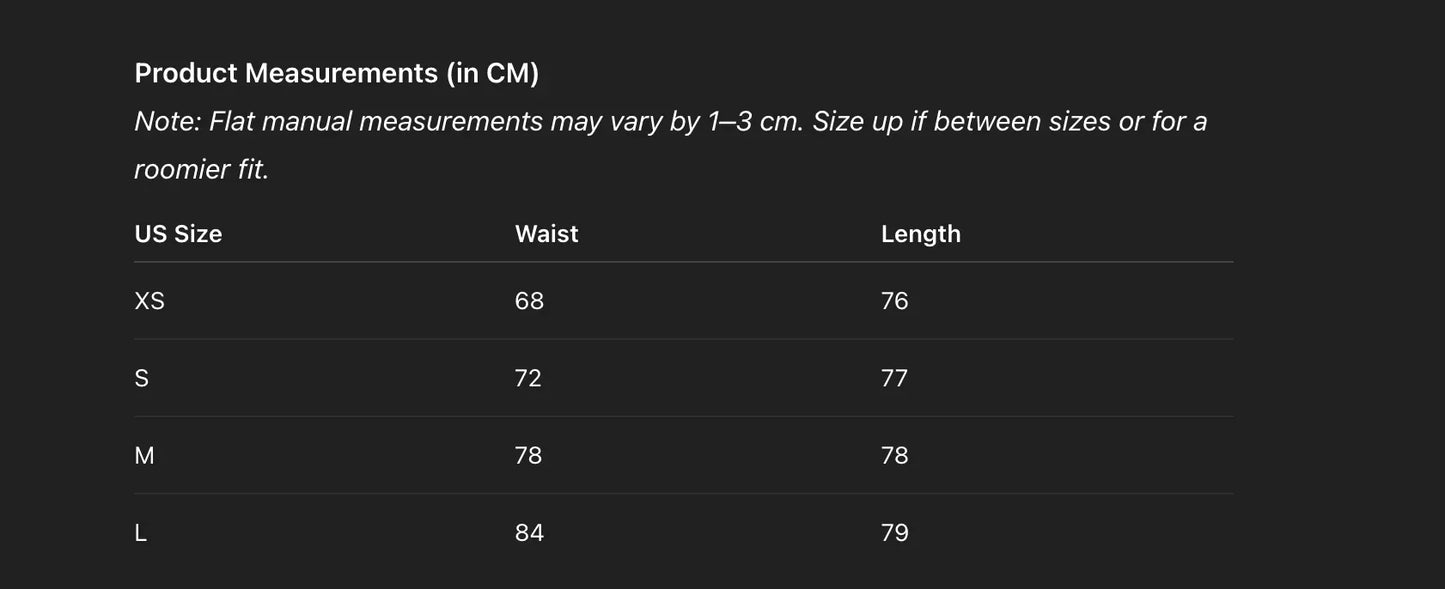This screenshot has width=1445, height=589.
Task: Click the XS waist value 68
Action: (529, 301)
